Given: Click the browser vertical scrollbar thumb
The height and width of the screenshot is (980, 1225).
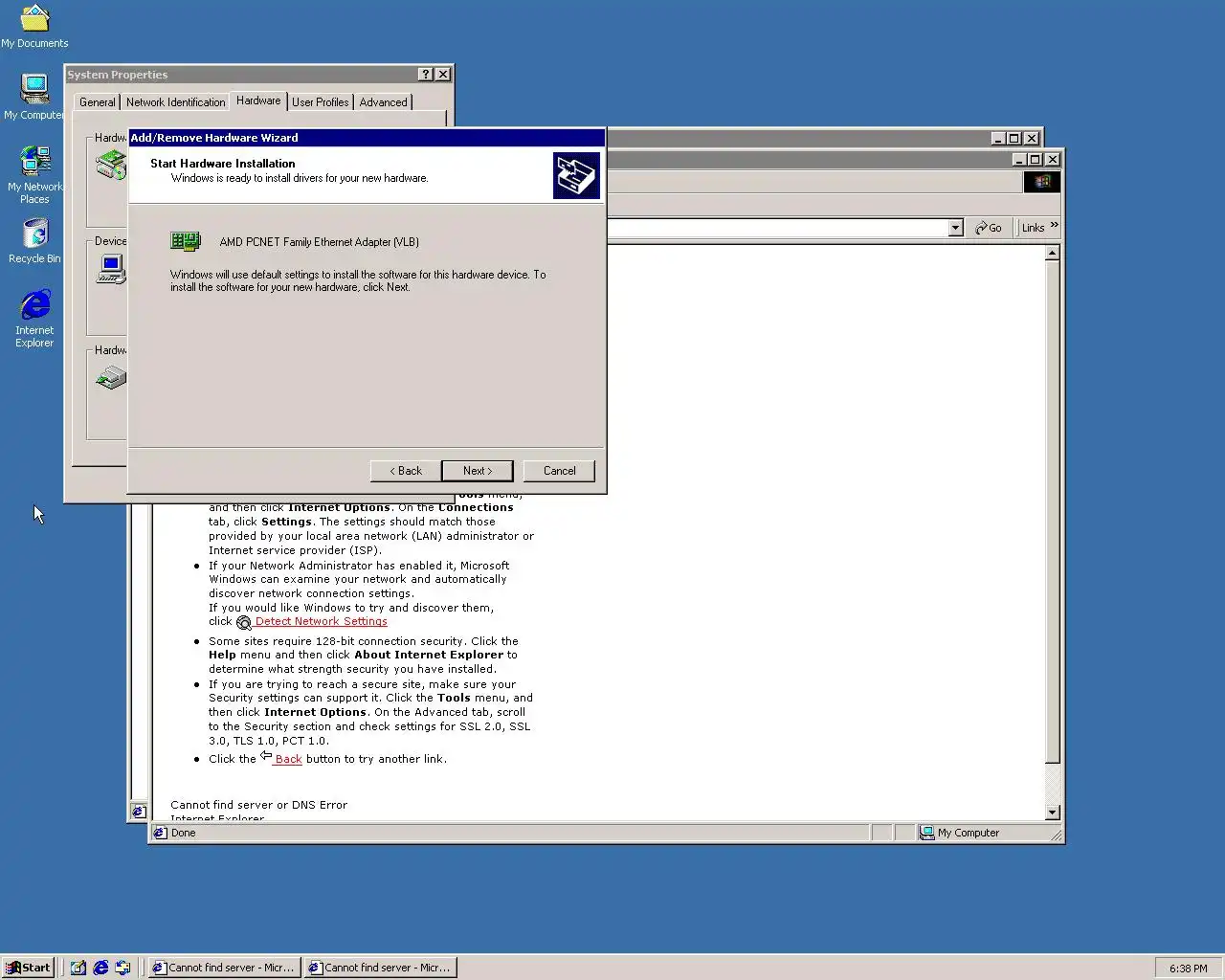Looking at the screenshot, I should pyautogui.click(x=1053, y=513).
